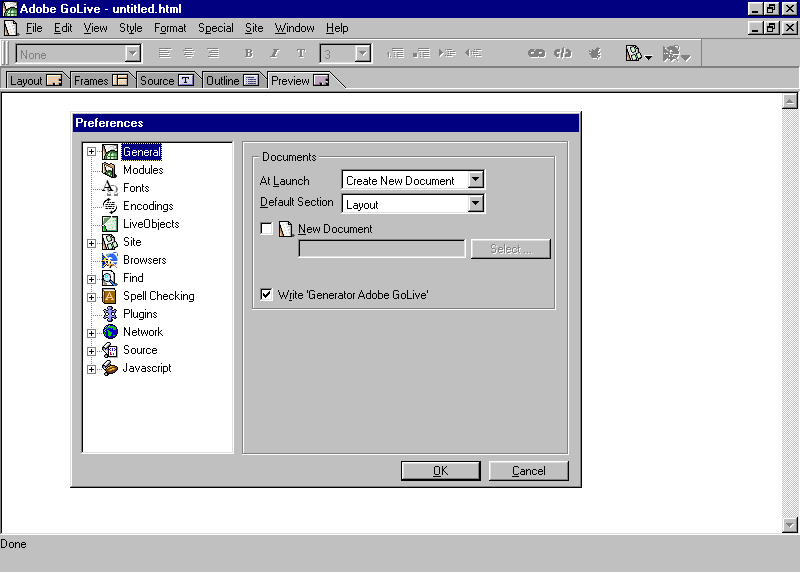This screenshot has width=800, height=572.
Task: Expand the Network tree node
Action: click(91, 333)
